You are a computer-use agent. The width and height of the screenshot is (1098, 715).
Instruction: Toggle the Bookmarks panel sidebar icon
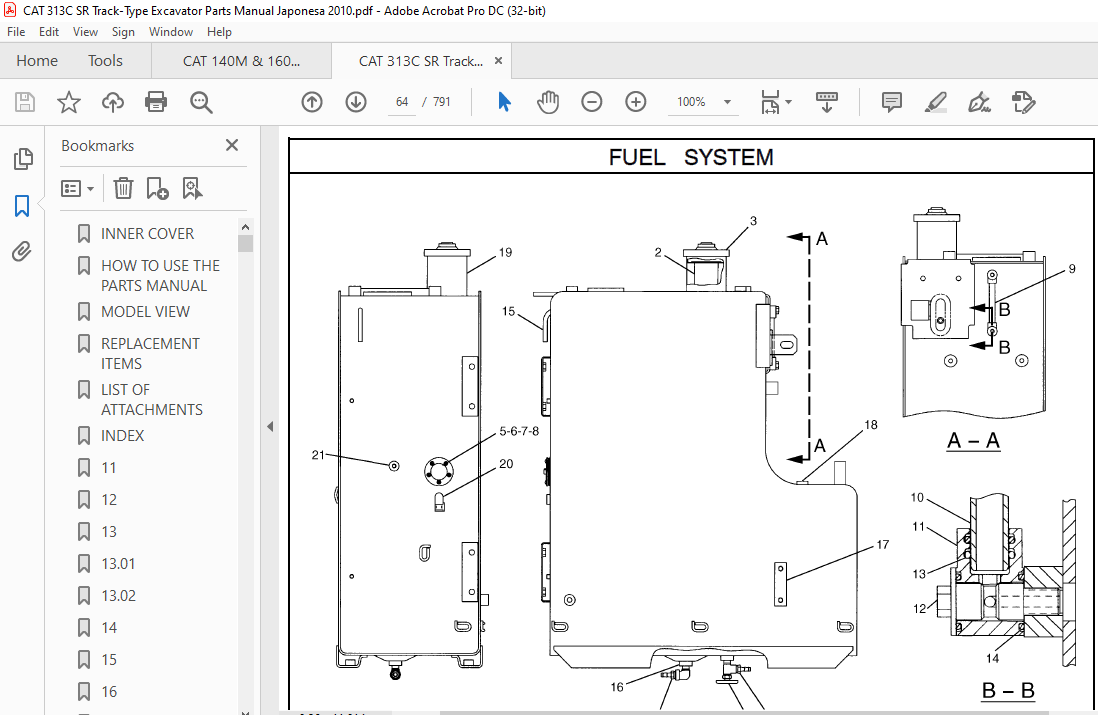pos(22,206)
